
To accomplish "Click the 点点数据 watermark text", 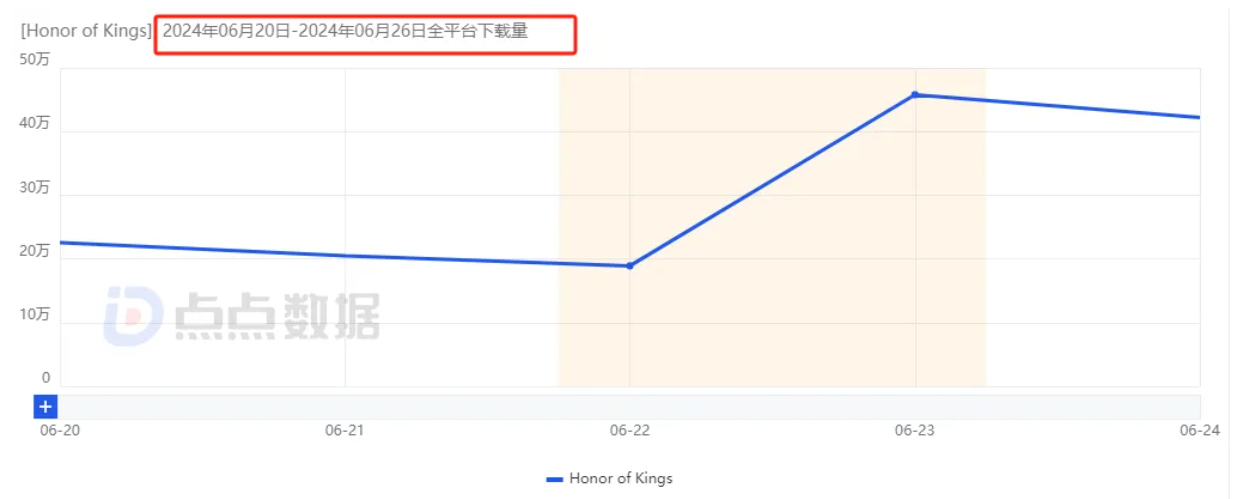I will coord(277,316).
